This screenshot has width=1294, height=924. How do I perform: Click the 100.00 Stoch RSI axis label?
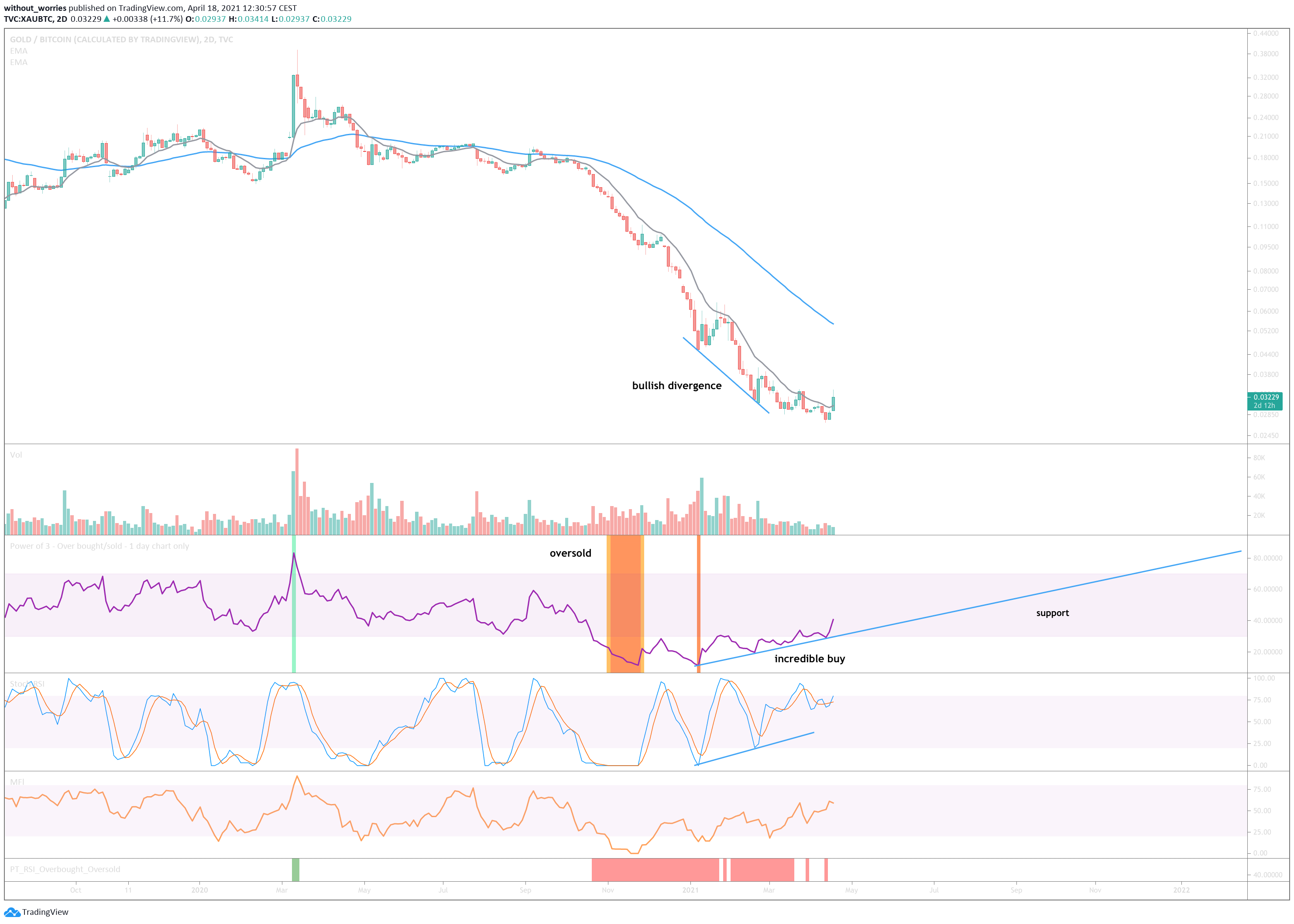pos(1264,678)
